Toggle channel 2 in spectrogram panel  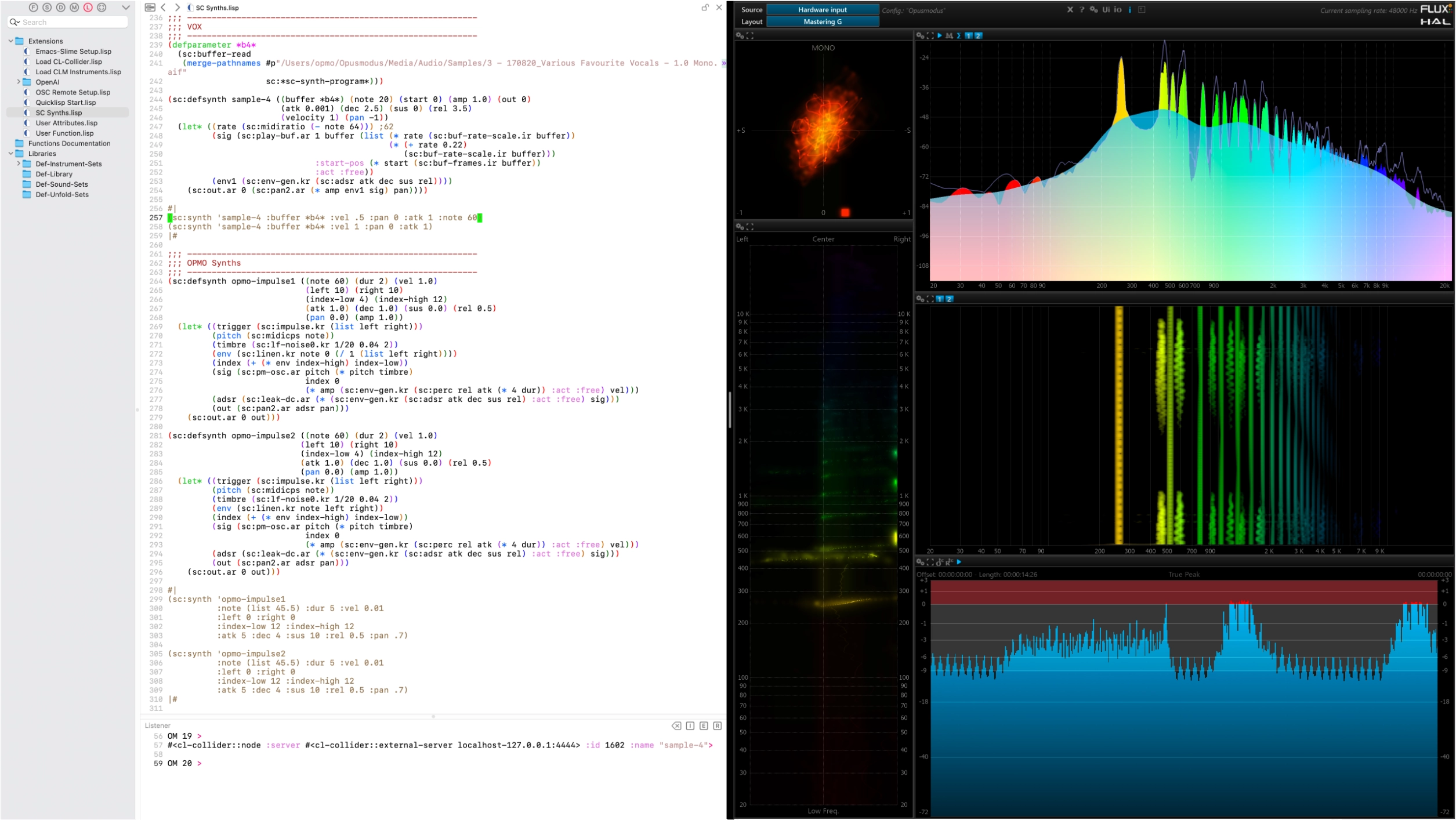(x=950, y=299)
